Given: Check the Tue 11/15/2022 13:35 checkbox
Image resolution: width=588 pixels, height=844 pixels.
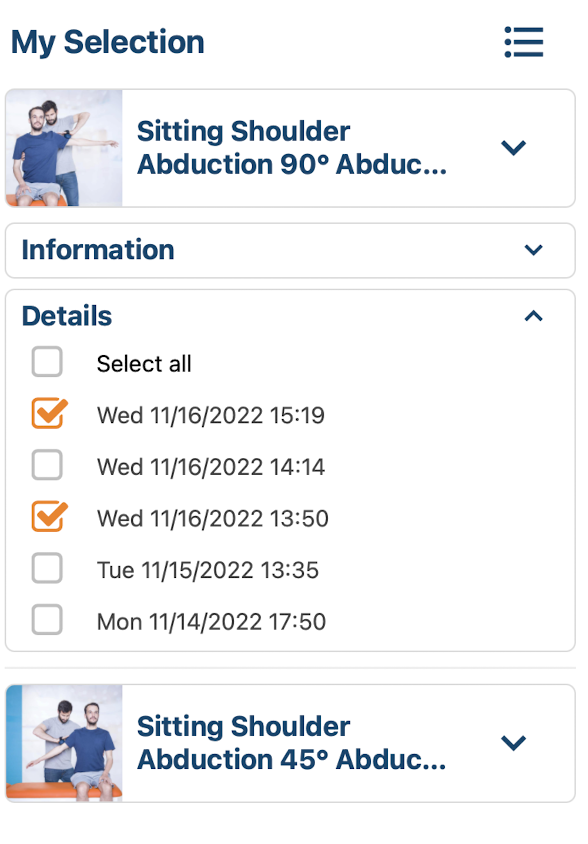Looking at the screenshot, I should click(x=47, y=568).
